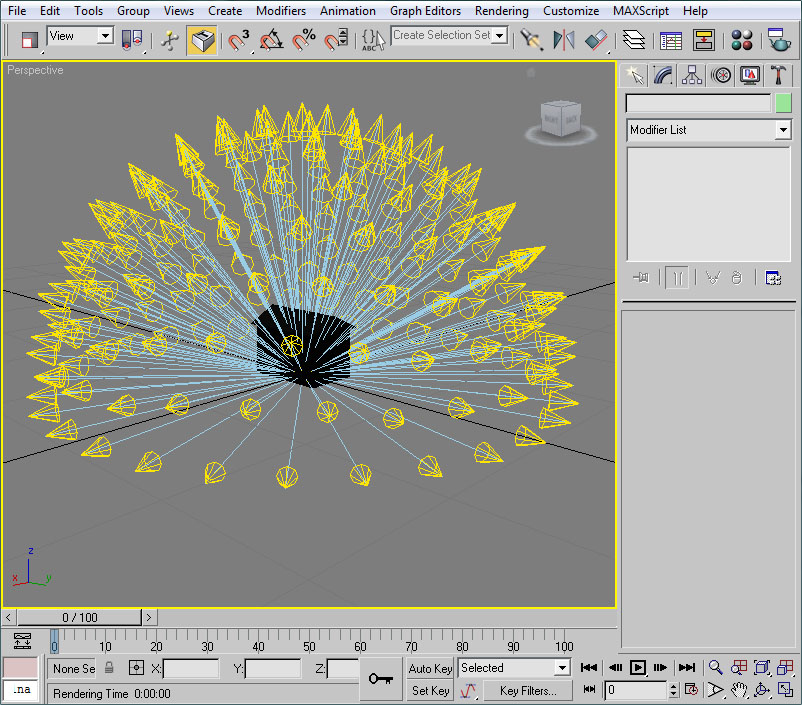
Task: Click the Curve Editor icon
Action: click(671, 40)
